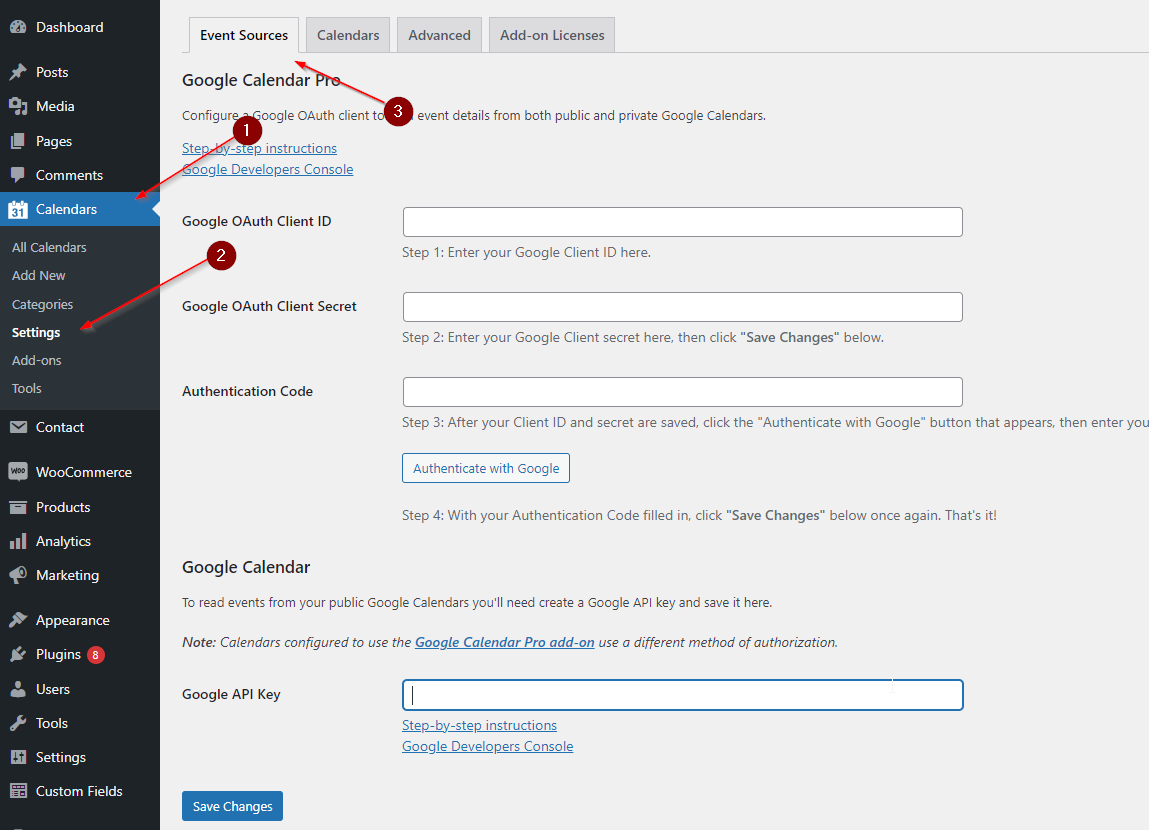This screenshot has height=830, width=1149.
Task: Click the Plugins plug icon
Action: [x=18, y=654]
